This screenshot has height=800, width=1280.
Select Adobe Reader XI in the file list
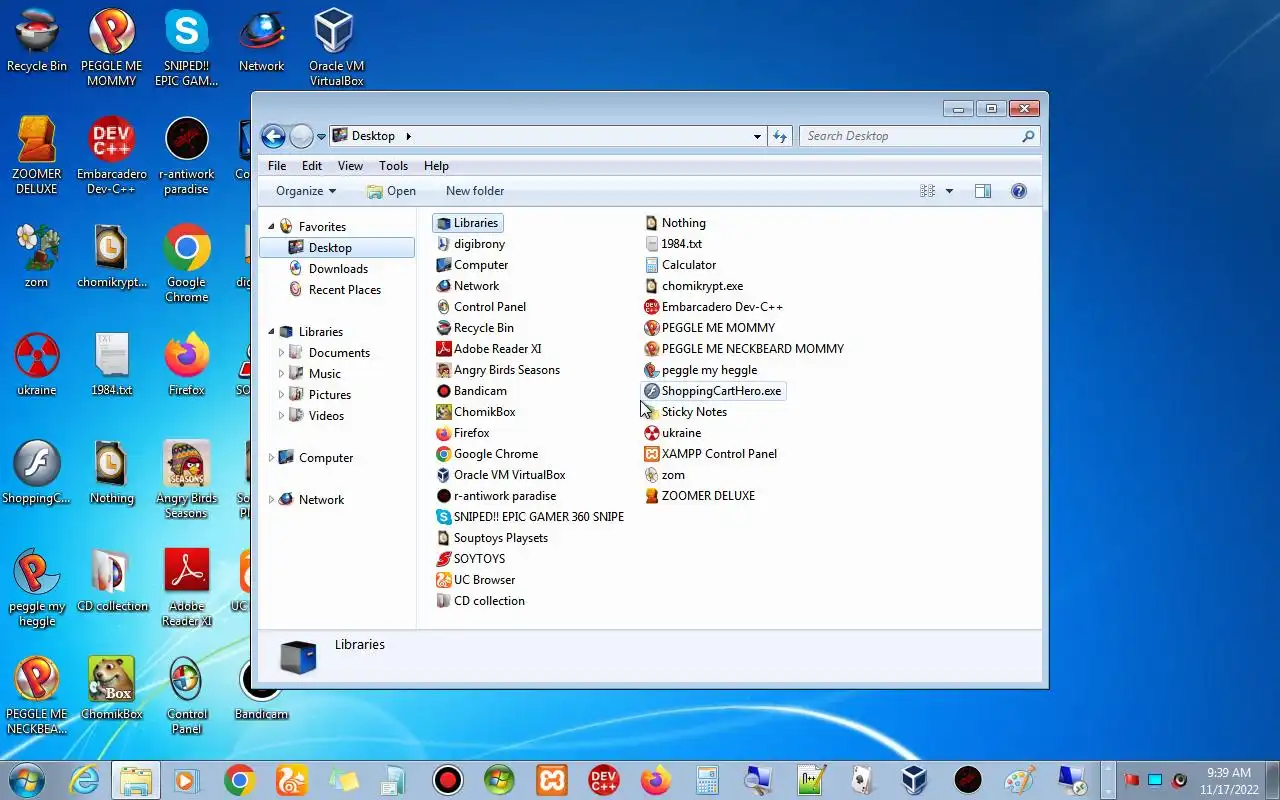tap(489, 349)
